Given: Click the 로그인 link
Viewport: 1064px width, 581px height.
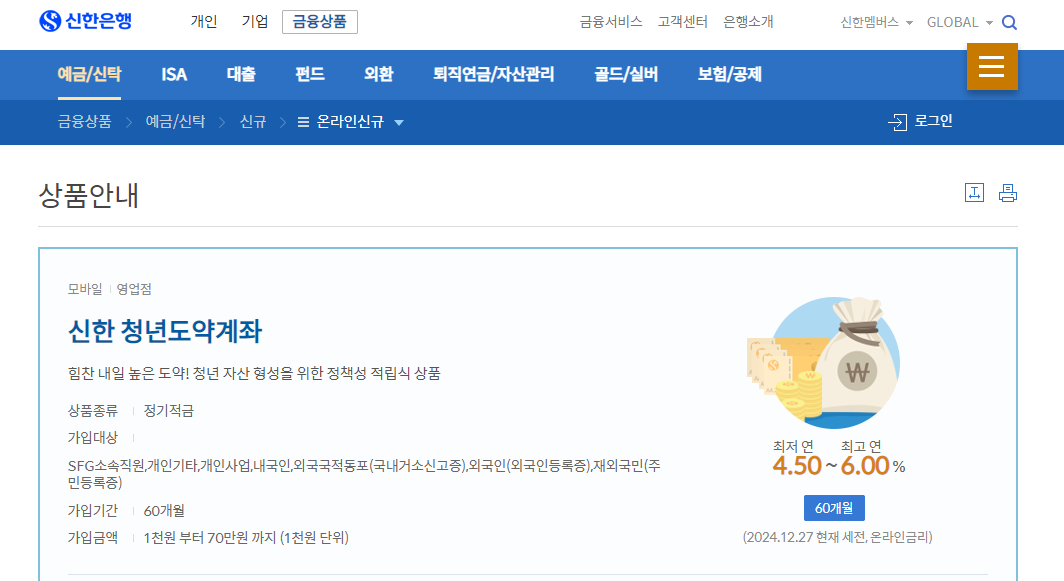Looking at the screenshot, I should pos(933,121).
